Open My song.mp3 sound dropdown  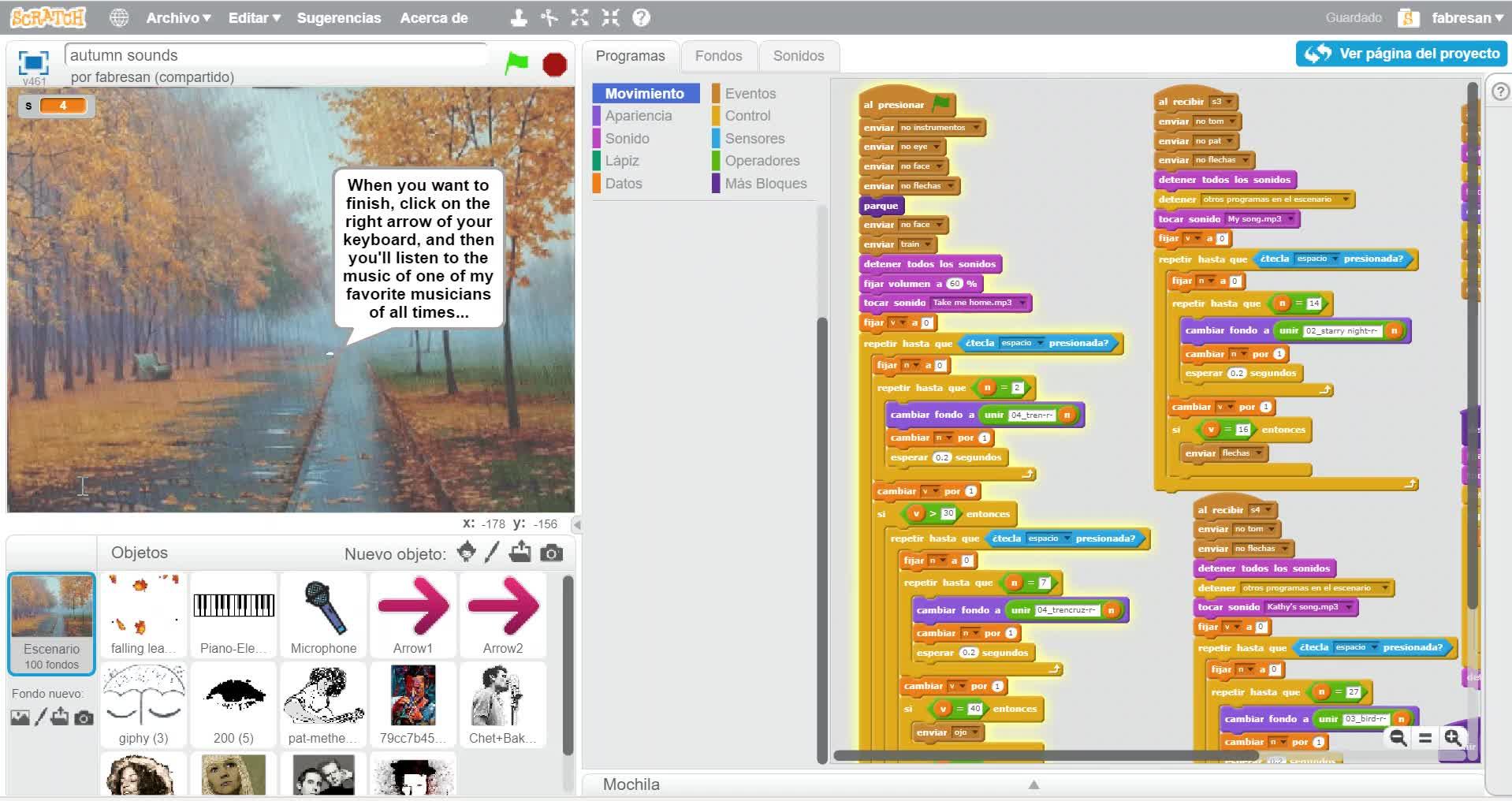(1291, 219)
